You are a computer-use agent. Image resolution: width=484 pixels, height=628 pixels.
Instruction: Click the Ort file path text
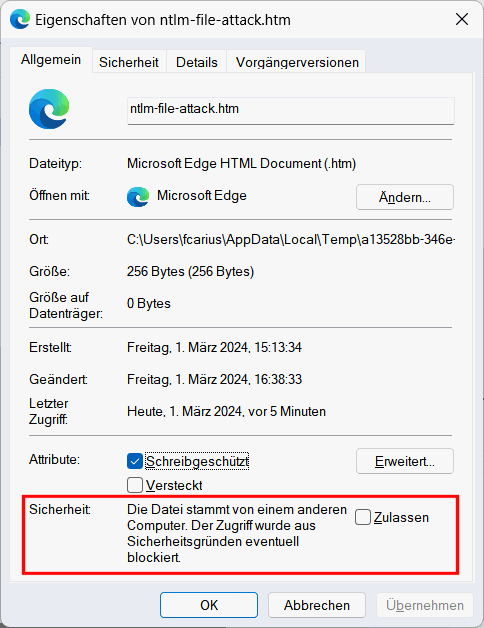tap(291, 240)
